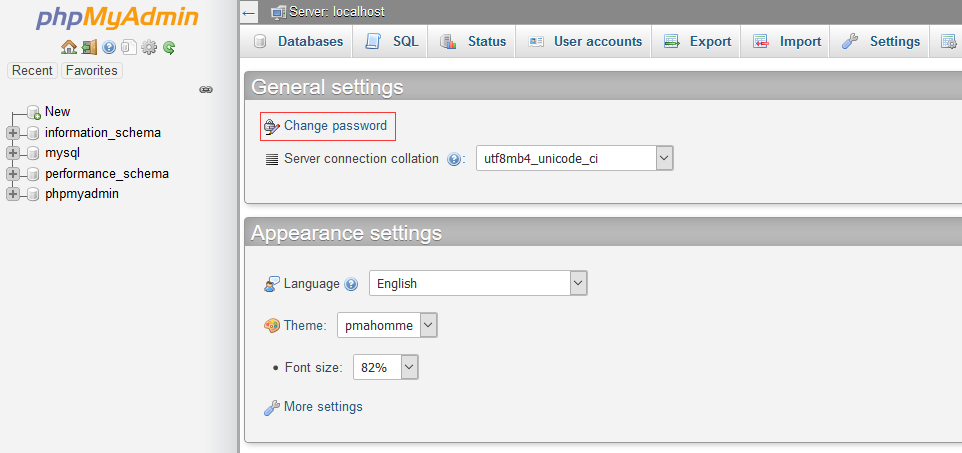Click the More settings link

[323, 406]
